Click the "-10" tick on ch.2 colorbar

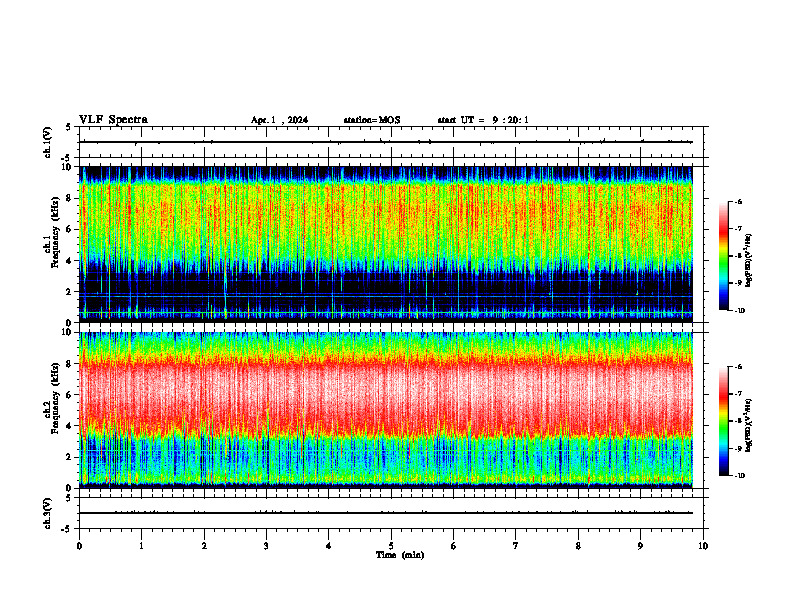pyautogui.click(x=740, y=476)
